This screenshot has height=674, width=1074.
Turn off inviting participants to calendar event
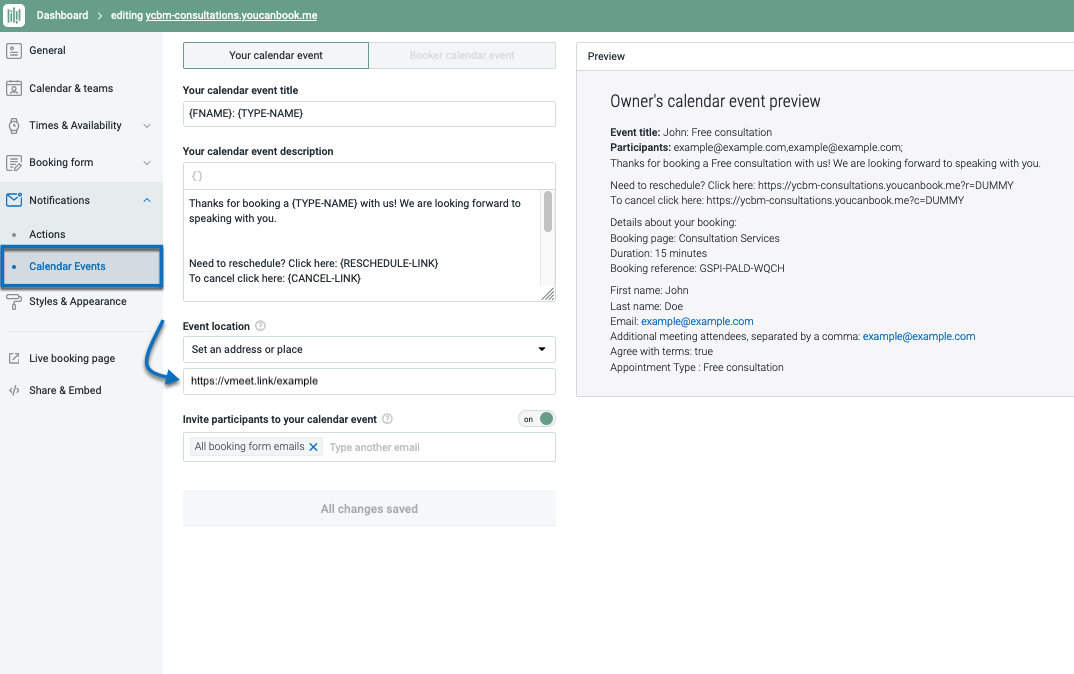coord(537,418)
